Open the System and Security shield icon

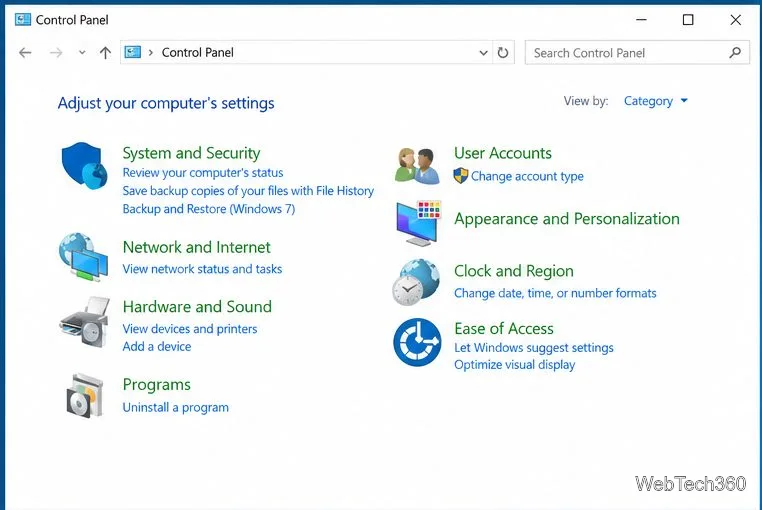click(84, 165)
